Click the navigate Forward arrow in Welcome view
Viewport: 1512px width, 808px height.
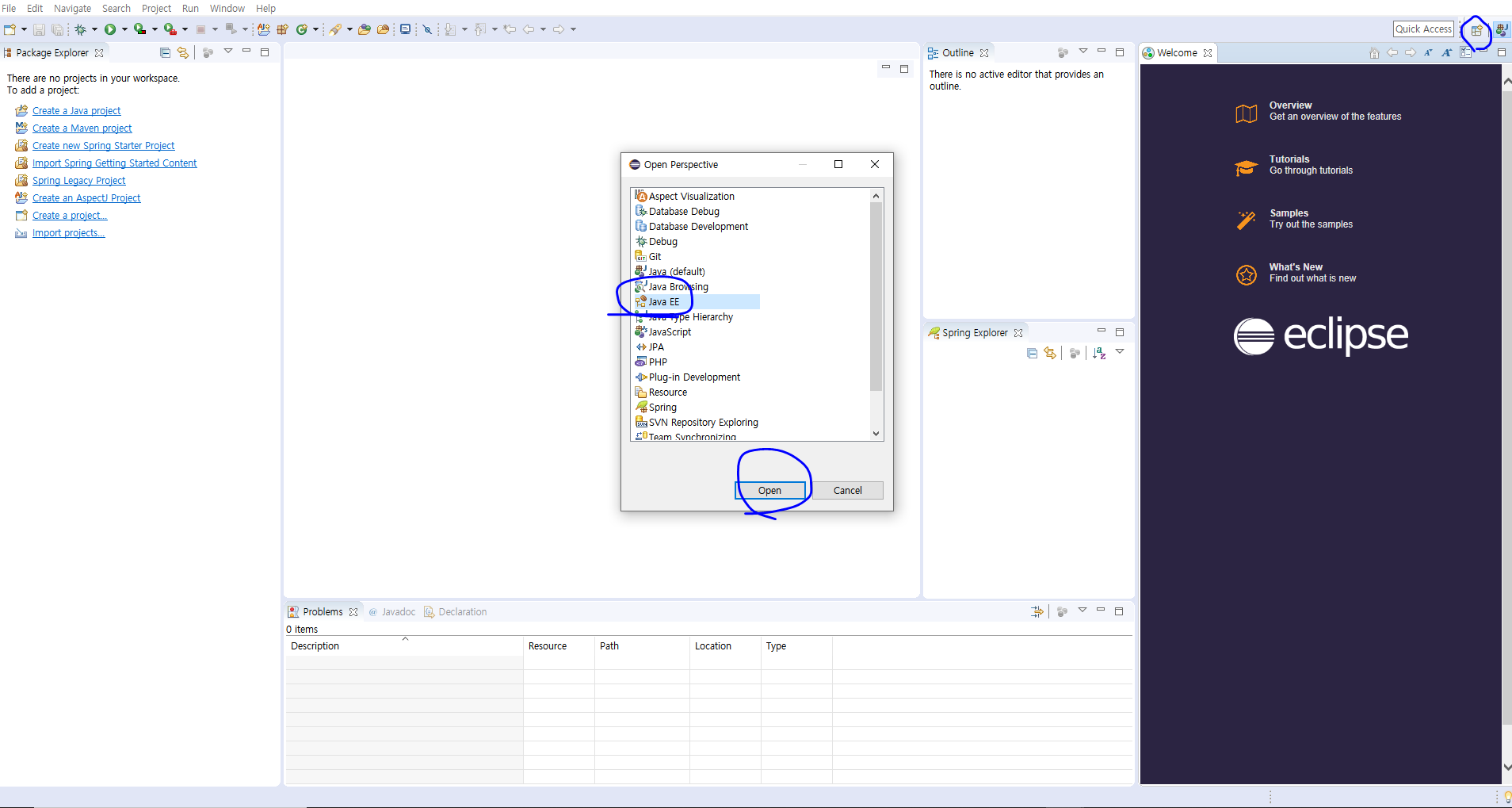[1411, 53]
